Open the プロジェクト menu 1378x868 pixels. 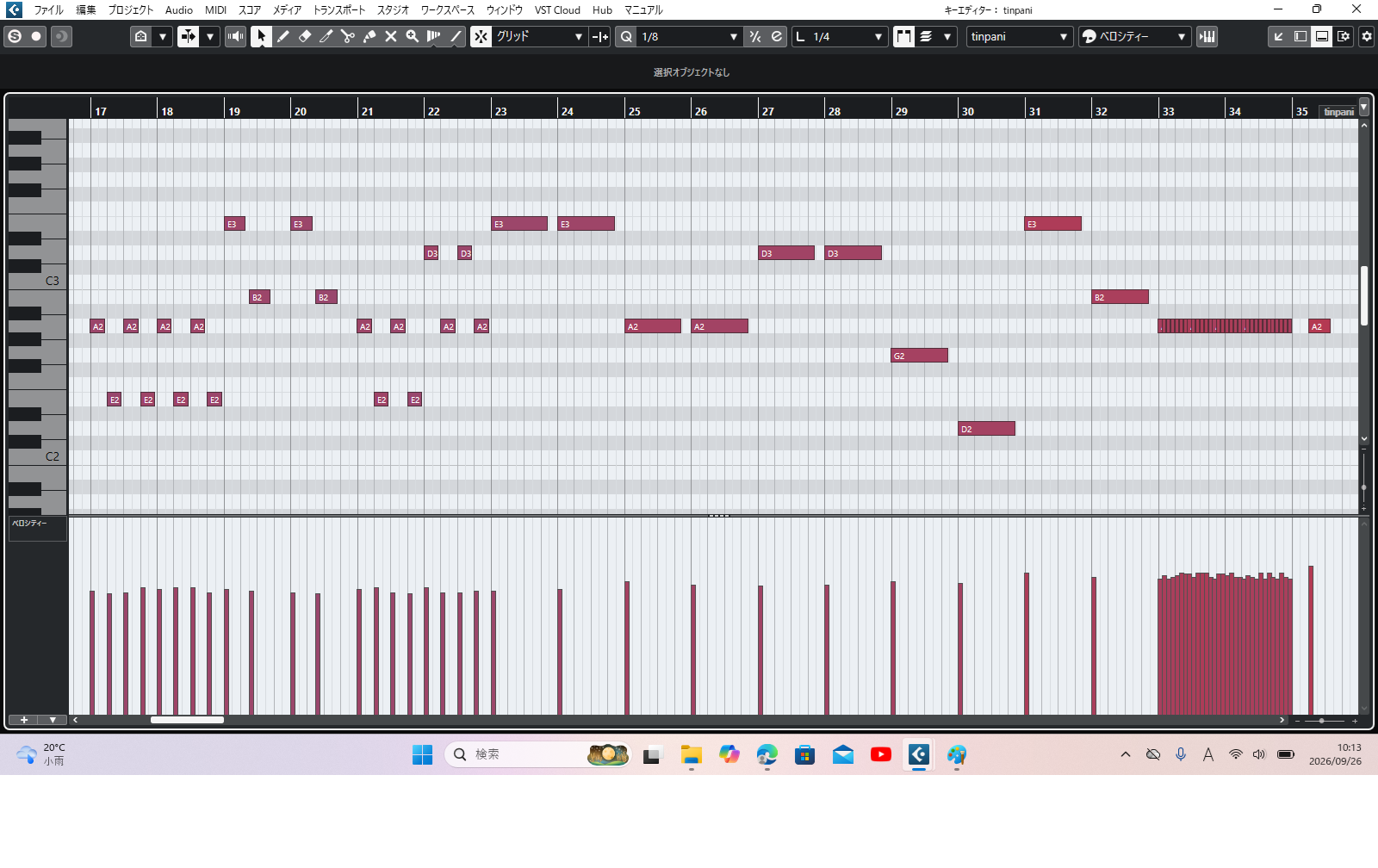click(130, 9)
